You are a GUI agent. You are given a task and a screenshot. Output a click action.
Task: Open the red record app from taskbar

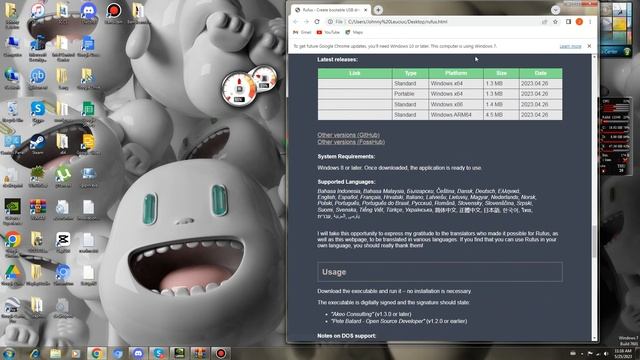(220, 353)
